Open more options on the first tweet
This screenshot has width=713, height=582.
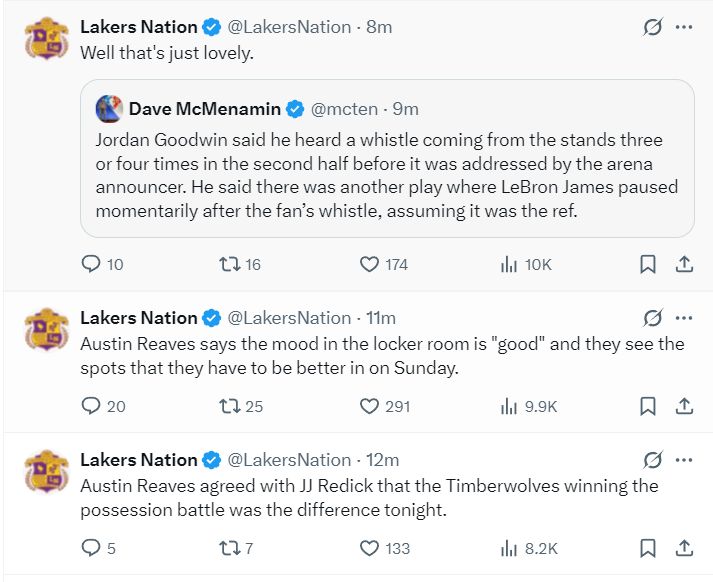pyautogui.click(x=684, y=27)
